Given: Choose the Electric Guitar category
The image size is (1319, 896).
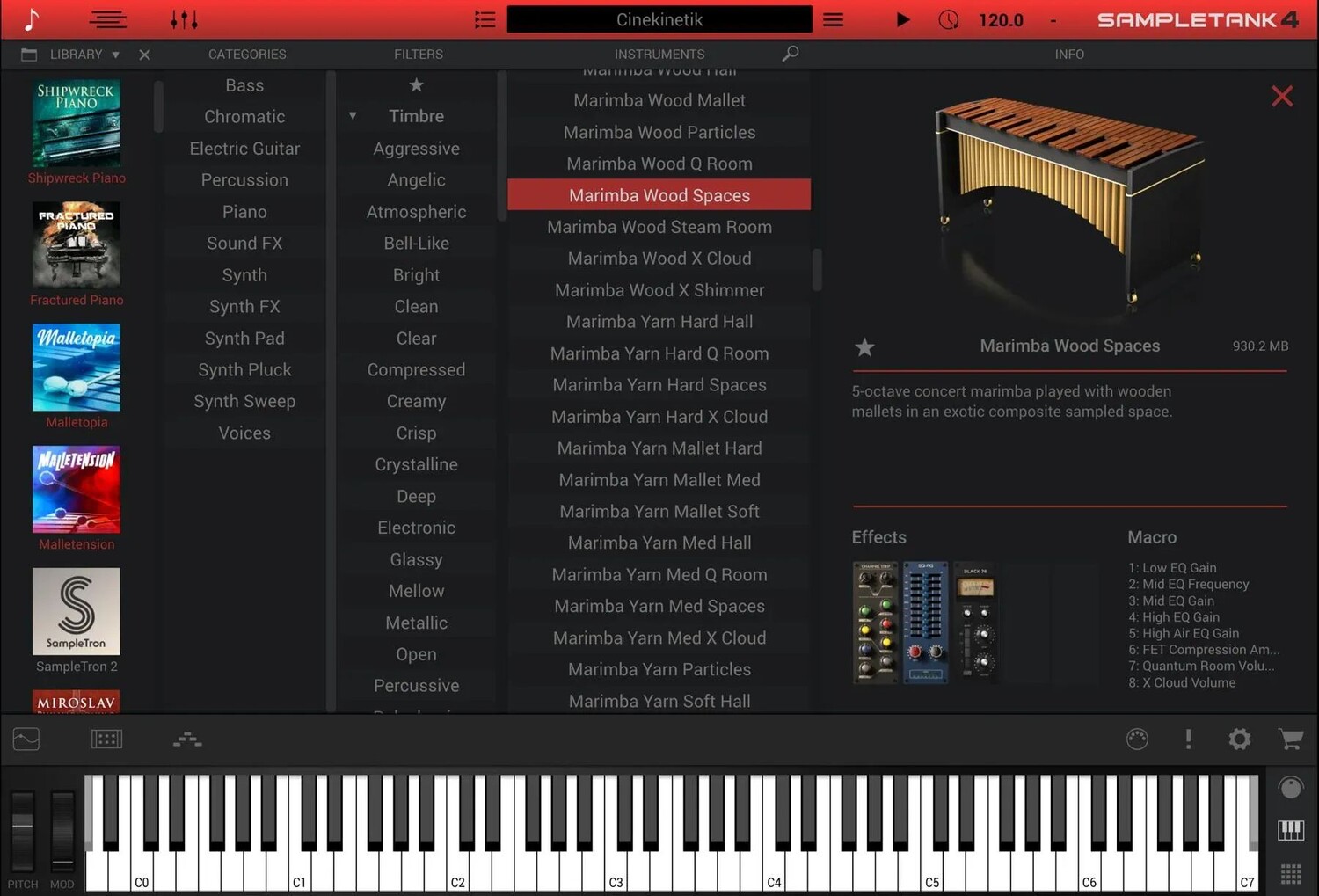Looking at the screenshot, I should [x=244, y=149].
